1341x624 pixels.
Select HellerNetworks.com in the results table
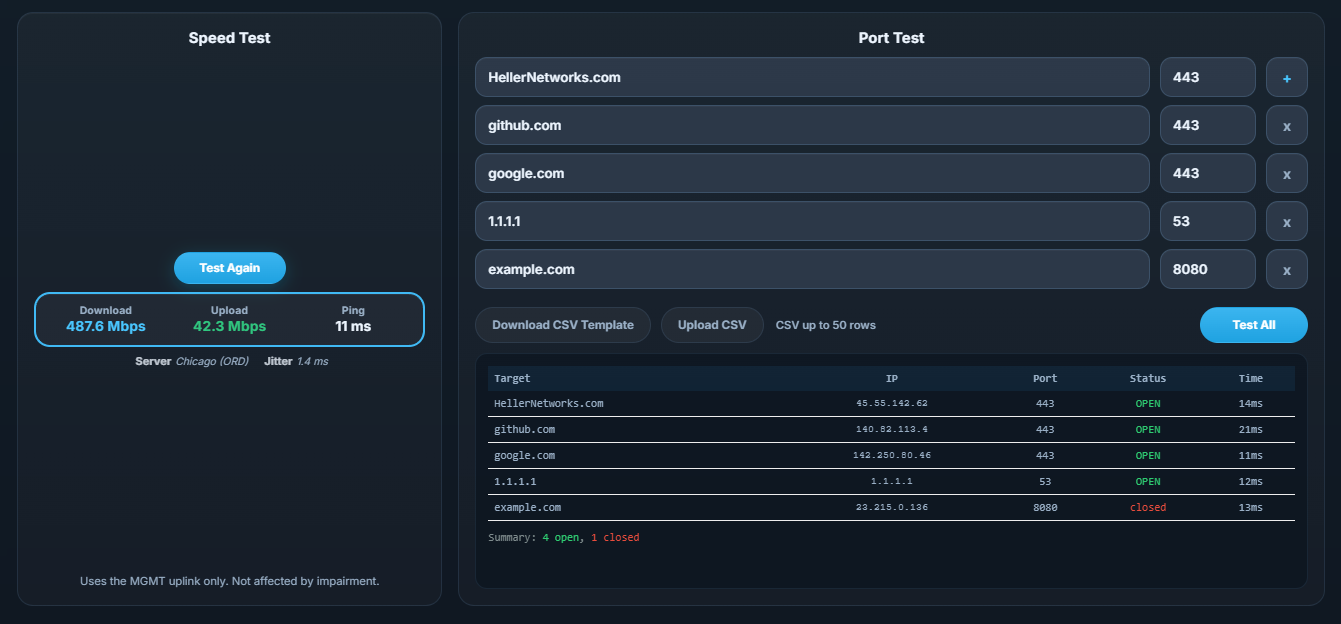tap(549, 403)
